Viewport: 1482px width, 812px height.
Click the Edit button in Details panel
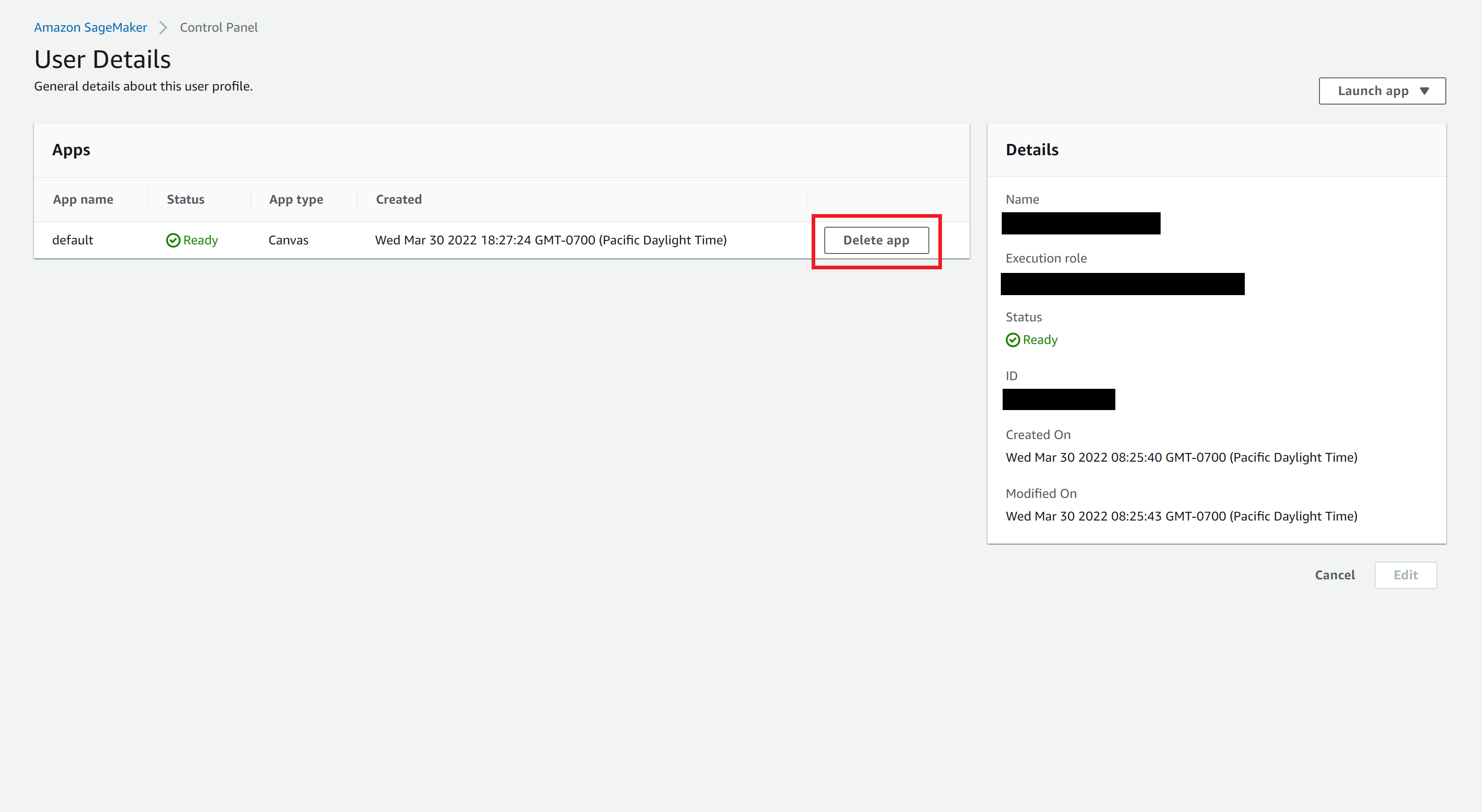tap(1405, 575)
